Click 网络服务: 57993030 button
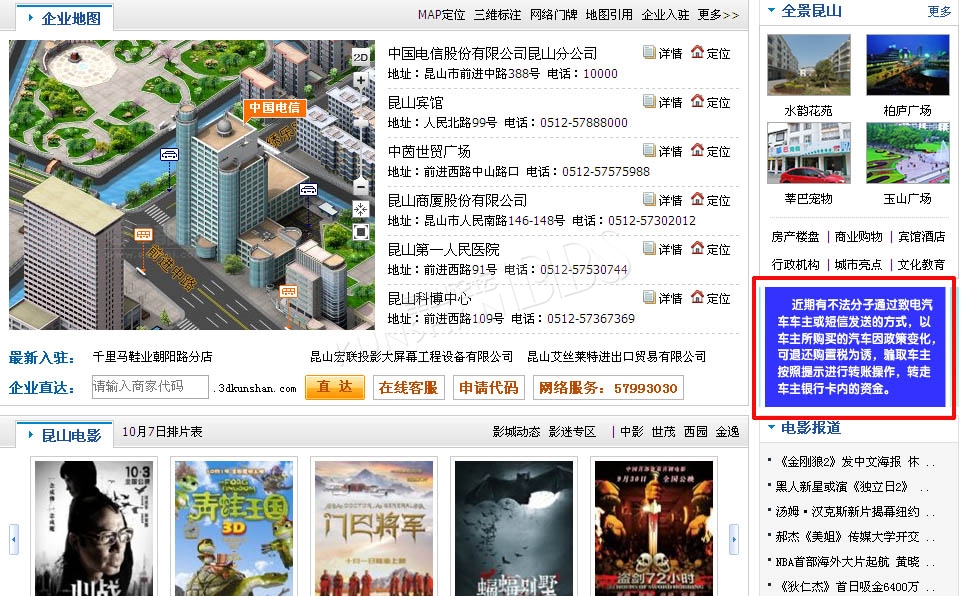This screenshot has width=964, height=596. click(608, 387)
